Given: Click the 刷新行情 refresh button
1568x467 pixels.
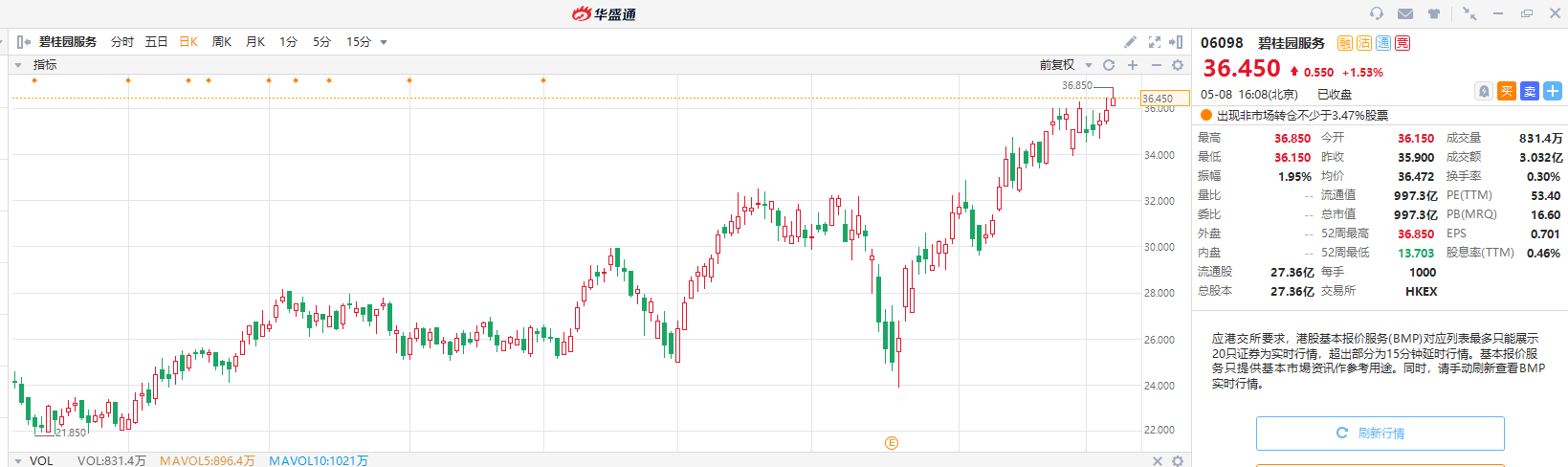Looking at the screenshot, I should [1380, 434].
